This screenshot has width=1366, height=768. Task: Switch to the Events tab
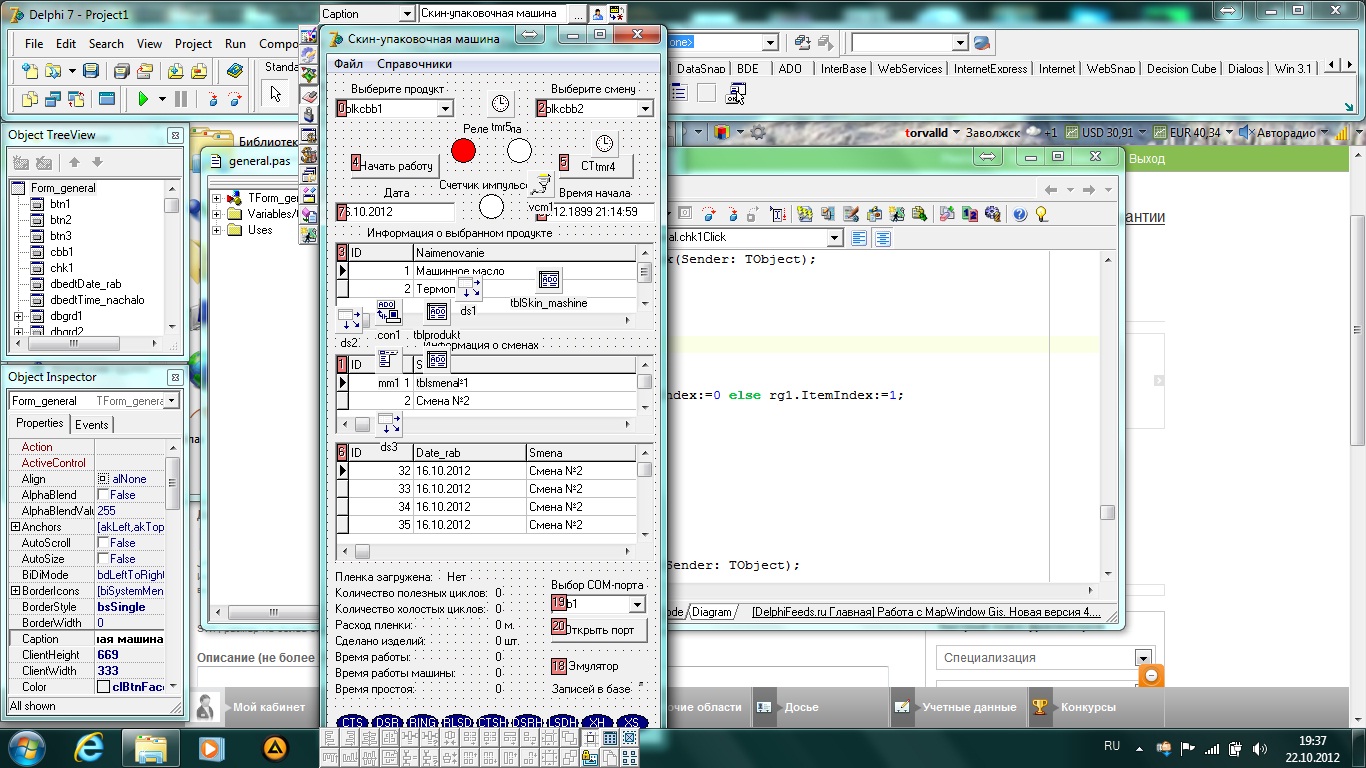pos(92,425)
